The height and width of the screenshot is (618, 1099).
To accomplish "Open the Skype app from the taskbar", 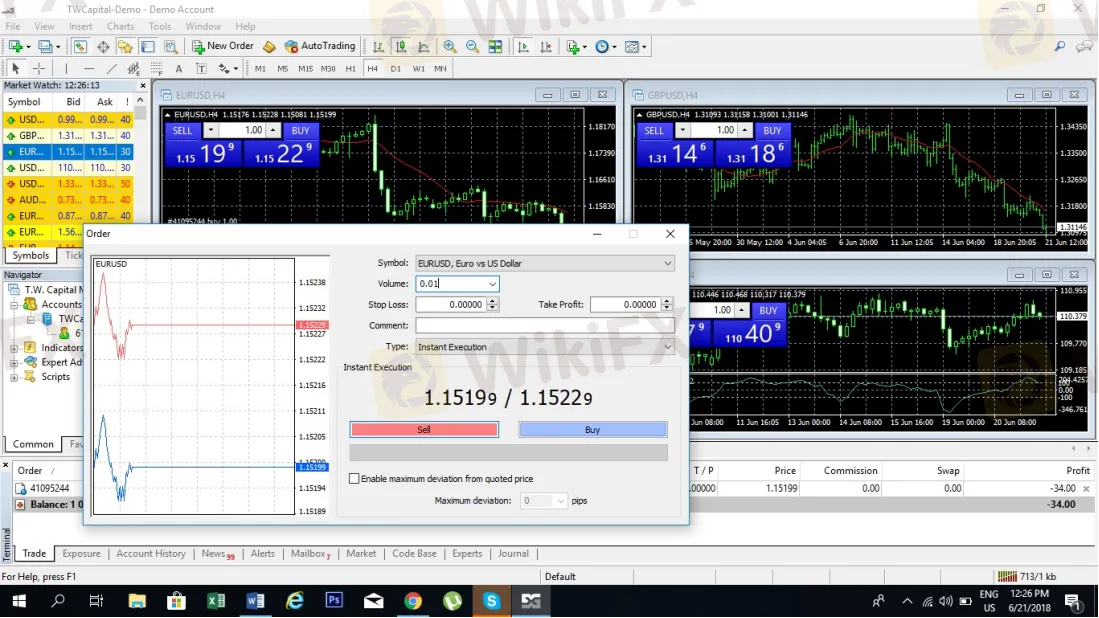I will (491, 602).
